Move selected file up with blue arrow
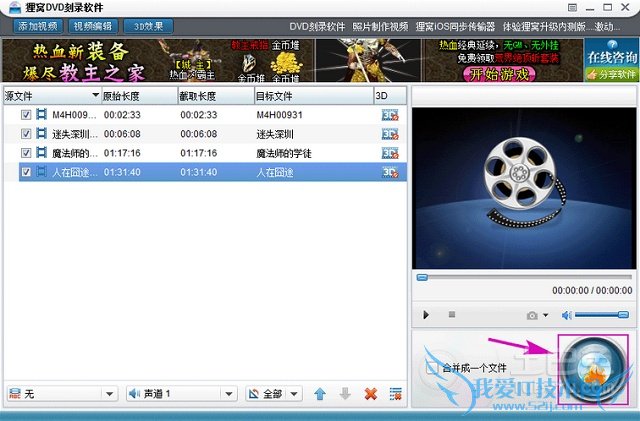 coord(320,394)
